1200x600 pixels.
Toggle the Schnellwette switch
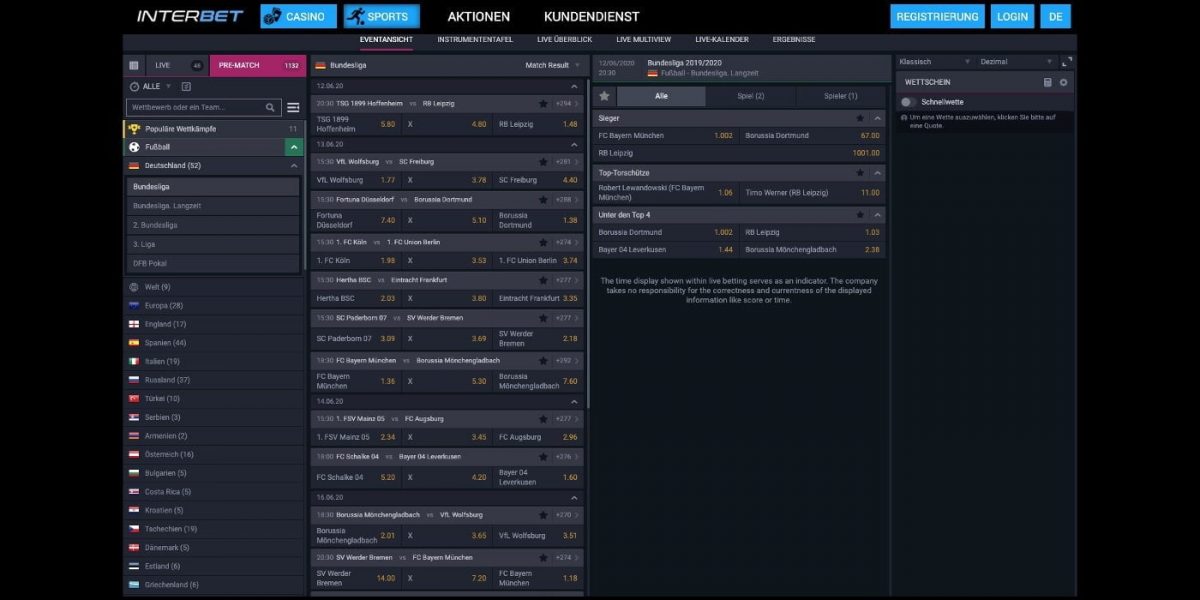pos(908,102)
